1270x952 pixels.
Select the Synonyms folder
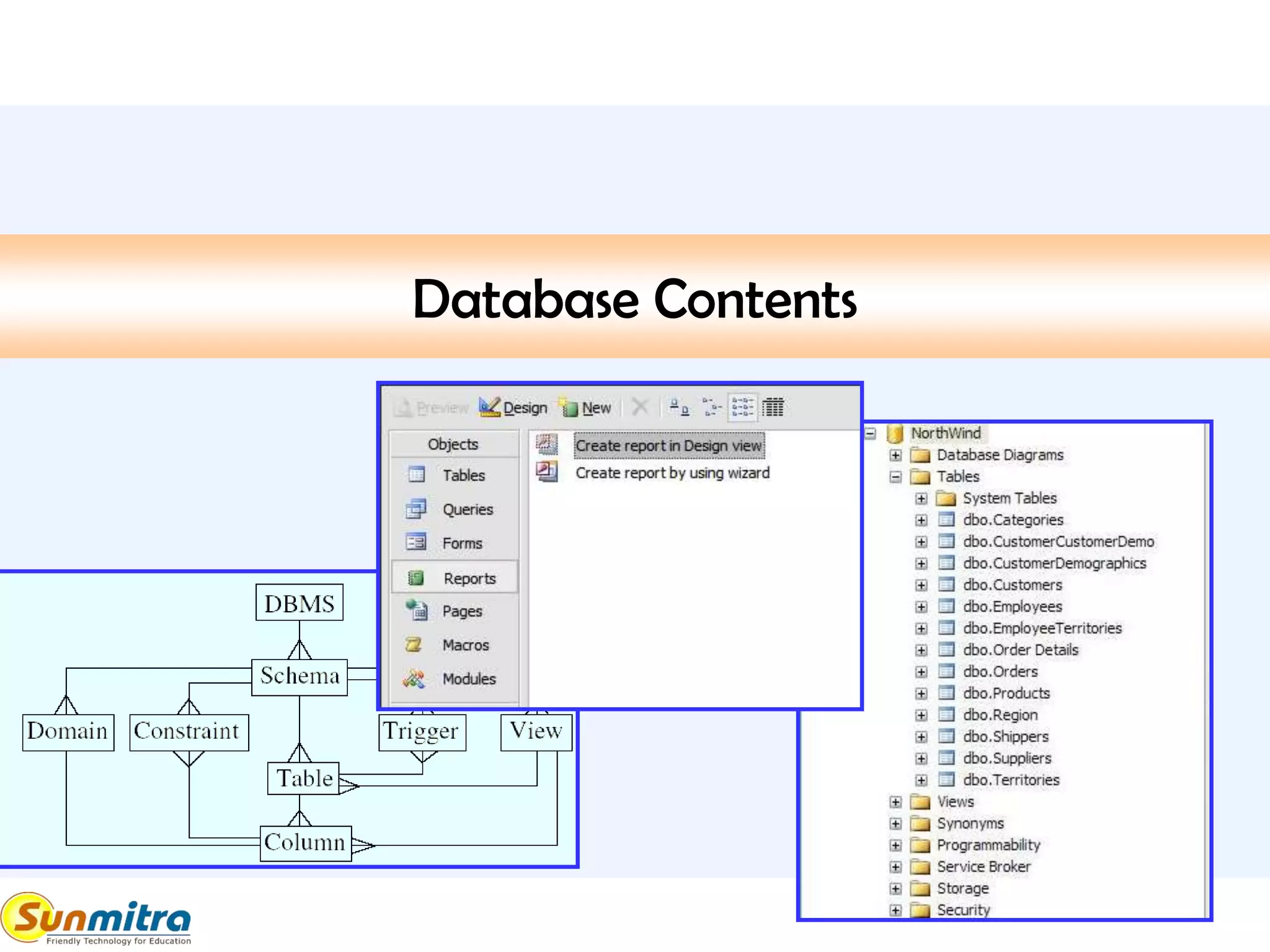coord(970,824)
